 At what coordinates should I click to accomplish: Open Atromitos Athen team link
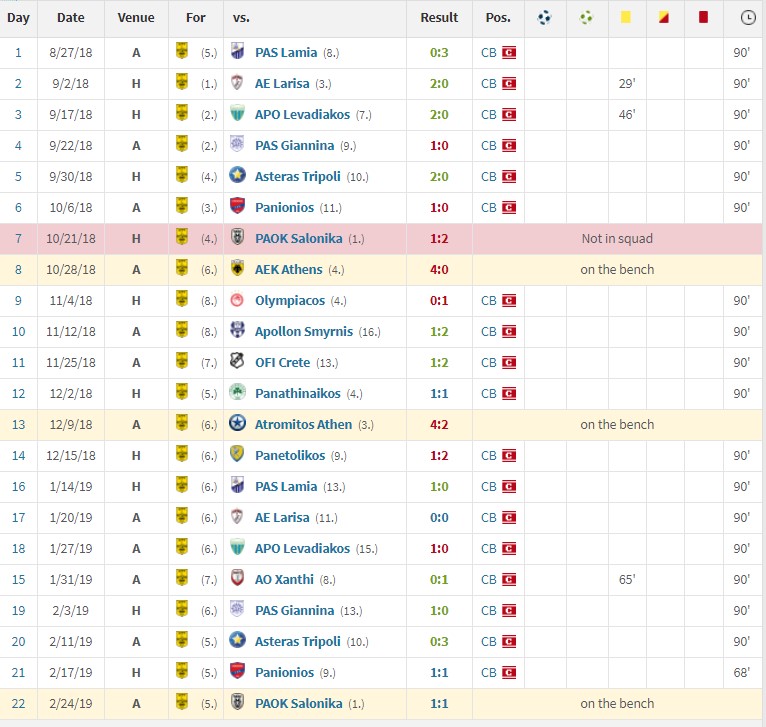coord(303,425)
